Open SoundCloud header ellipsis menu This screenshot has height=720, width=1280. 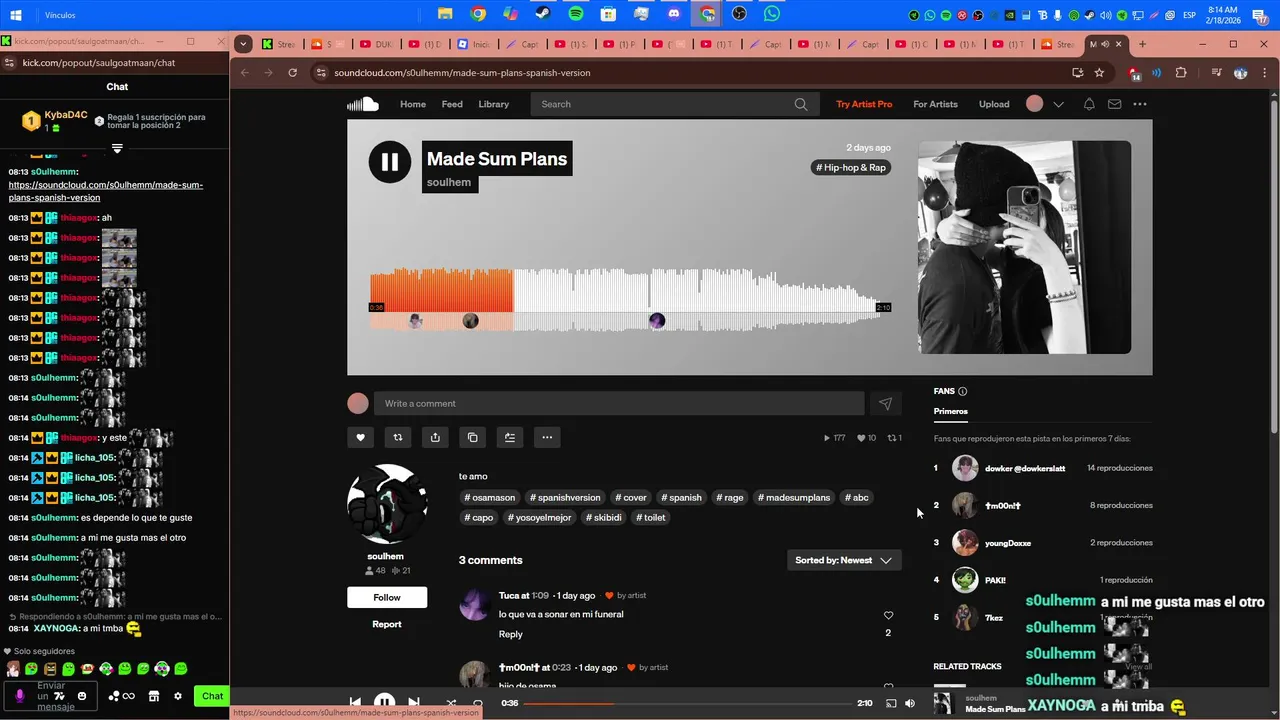coord(1140,104)
